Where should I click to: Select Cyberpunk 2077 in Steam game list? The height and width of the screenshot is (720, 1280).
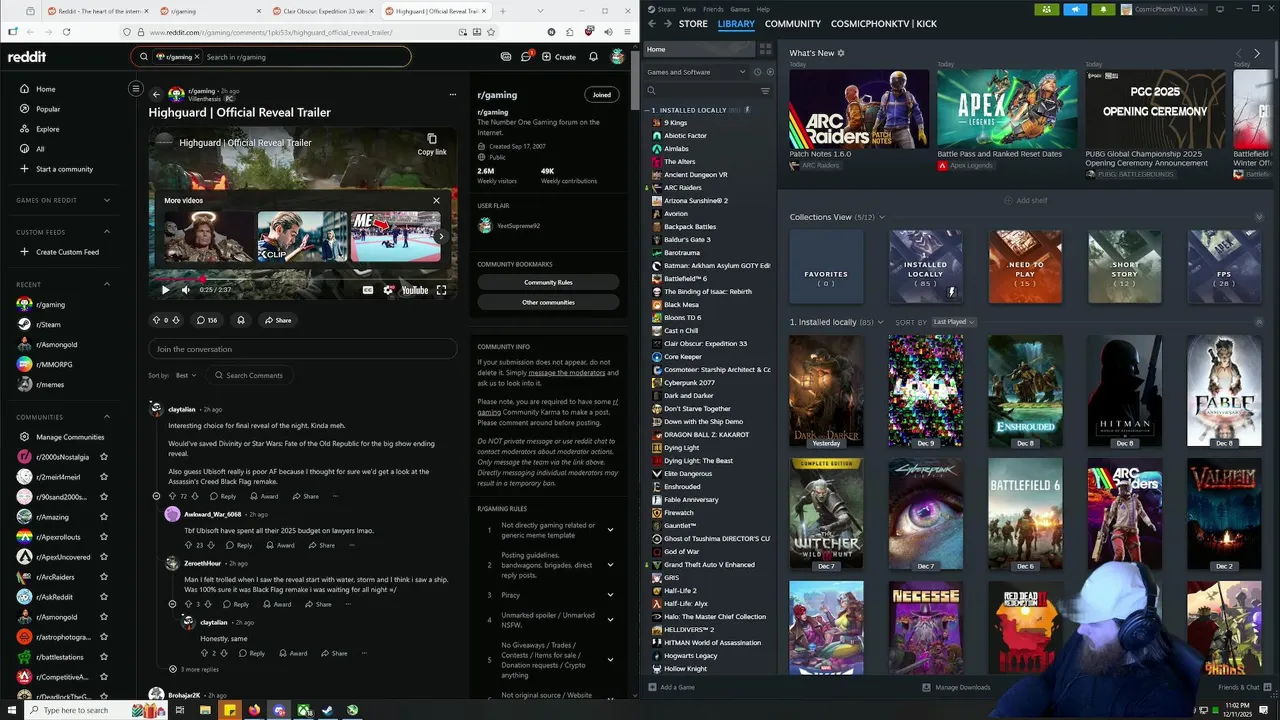(688, 382)
